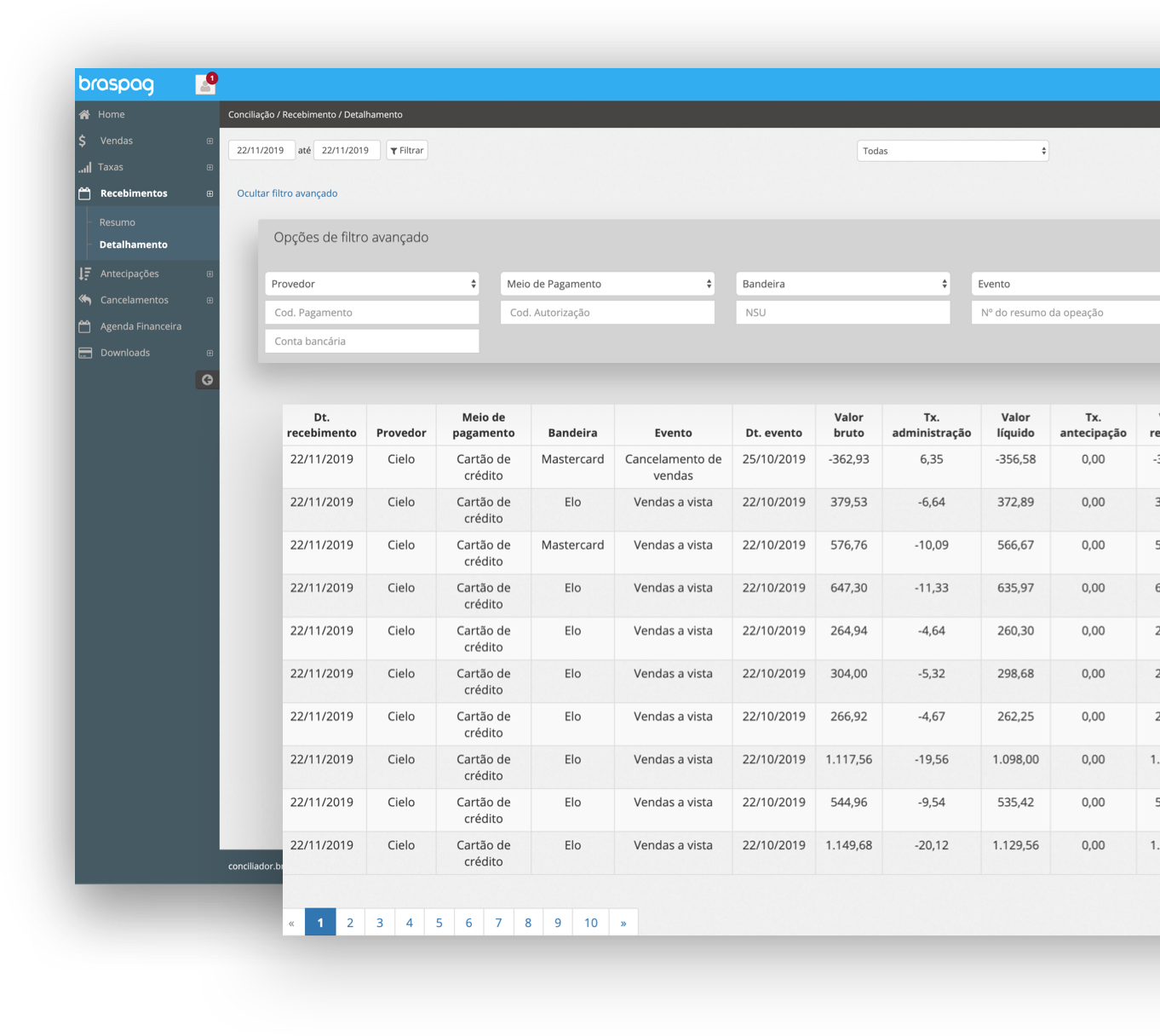Click Nº do resumo da opeação field
Screen dimensions: 1160x1036
click(x=1065, y=313)
